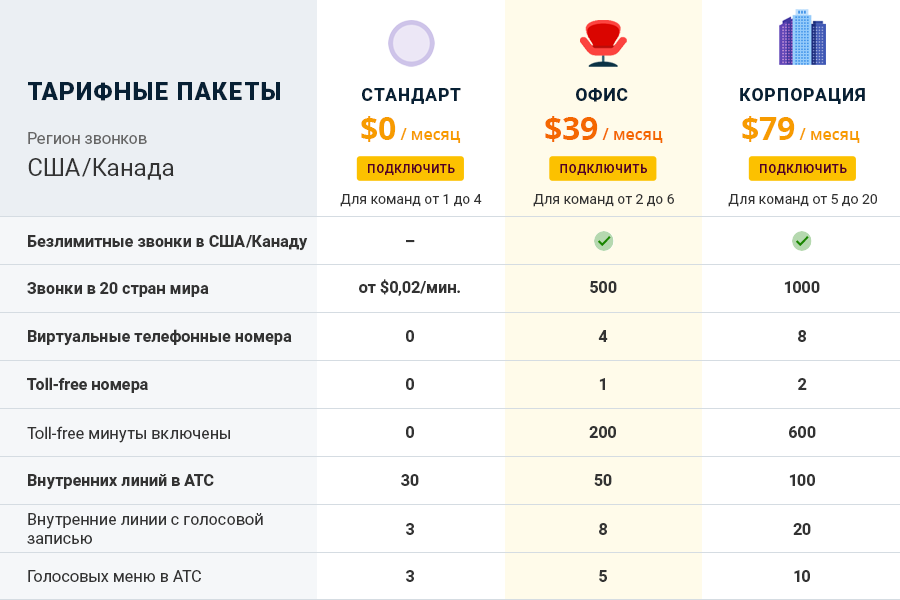Select the Стандарт plan title
This screenshot has width=900, height=600.
[x=411, y=95]
